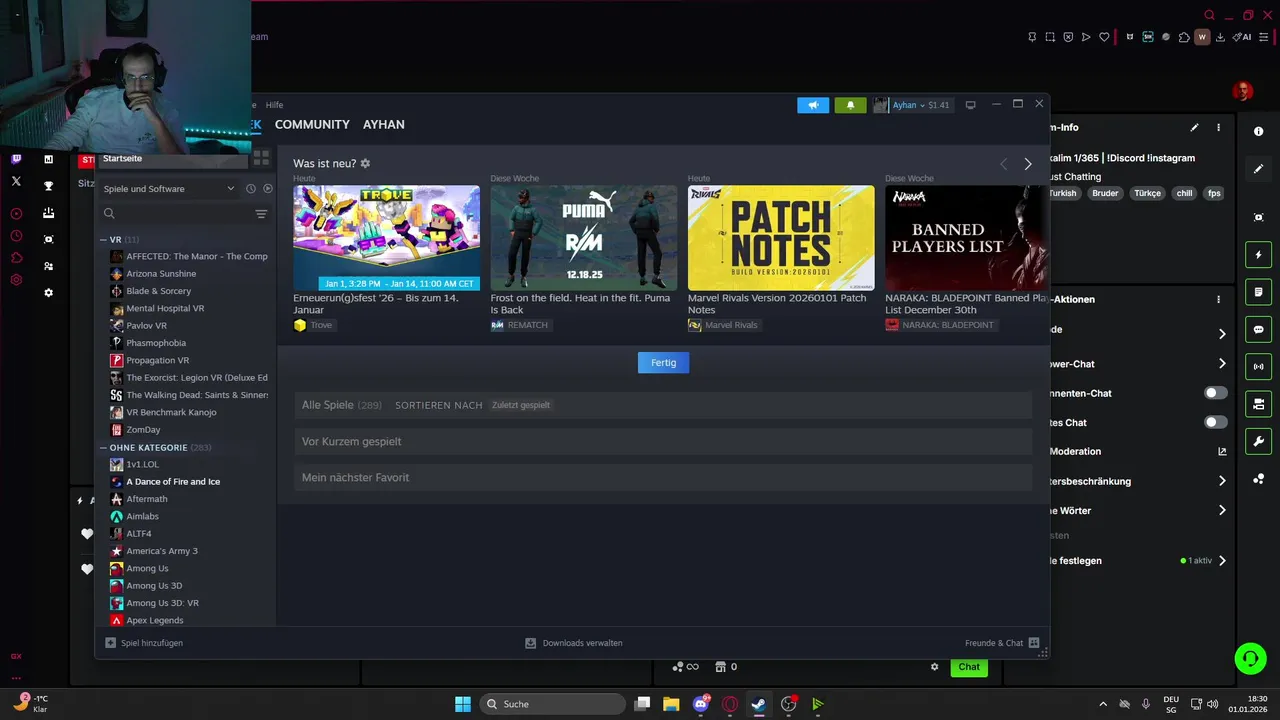Toggle the switch below Abonnenten-Chat
The height and width of the screenshot is (720, 1280).
coord(1216,422)
